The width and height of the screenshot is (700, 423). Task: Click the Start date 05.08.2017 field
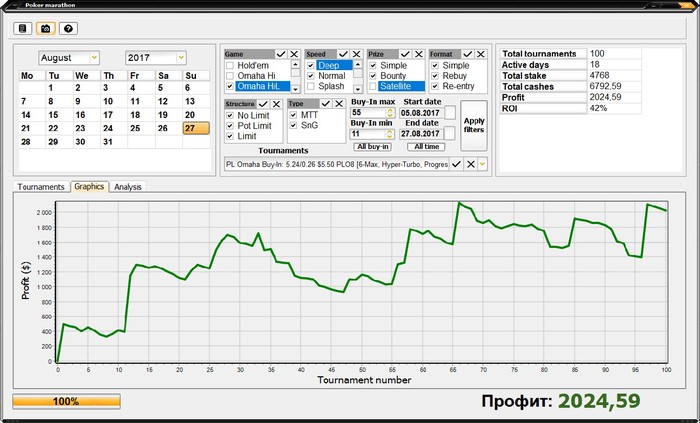point(421,113)
